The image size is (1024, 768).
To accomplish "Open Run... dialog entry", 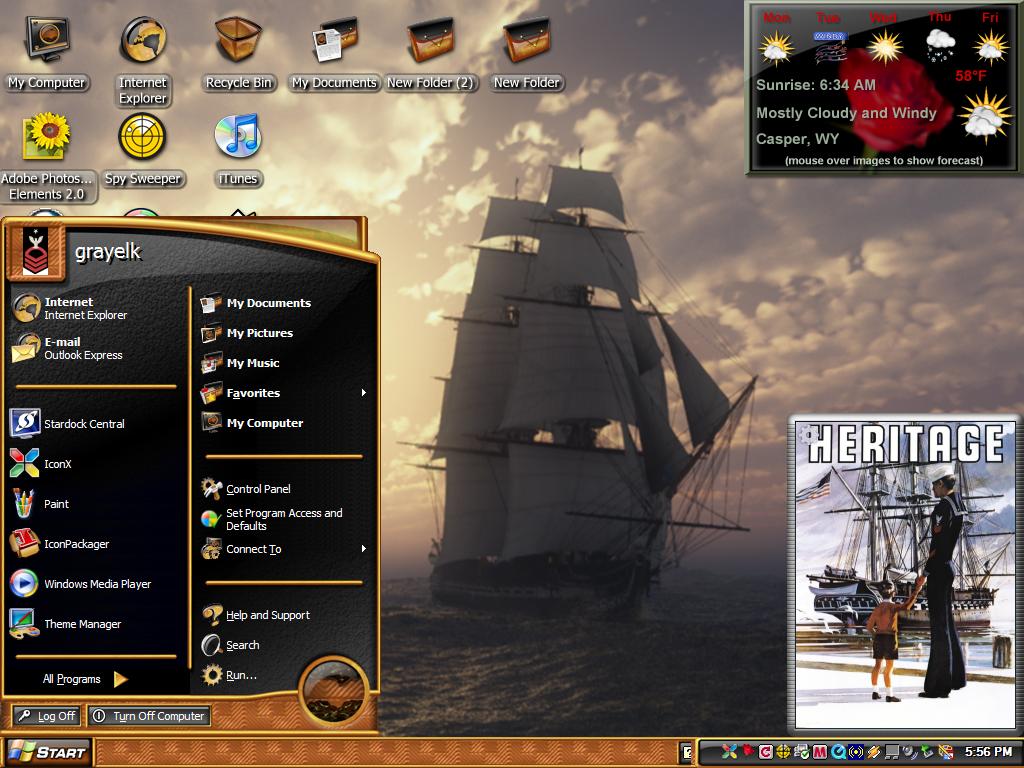I will [230, 675].
